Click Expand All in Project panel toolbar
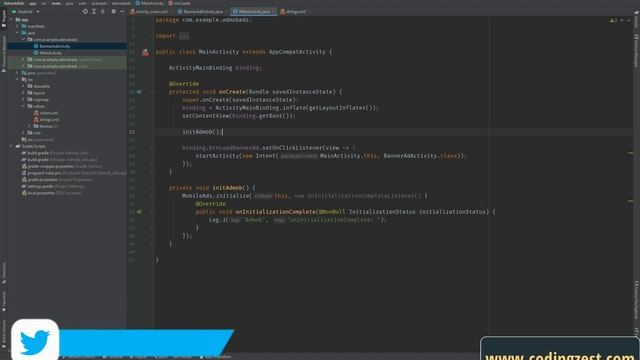The height and width of the screenshot is (360, 640). point(94,11)
